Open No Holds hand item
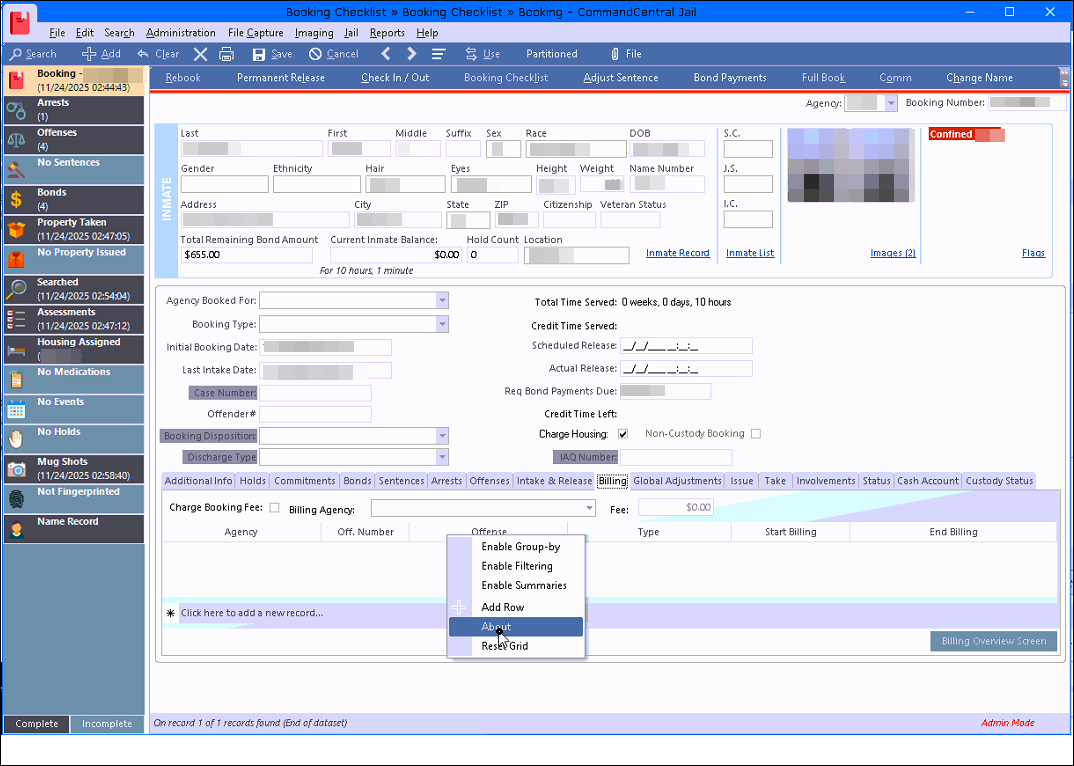1074x766 pixels. [74, 439]
